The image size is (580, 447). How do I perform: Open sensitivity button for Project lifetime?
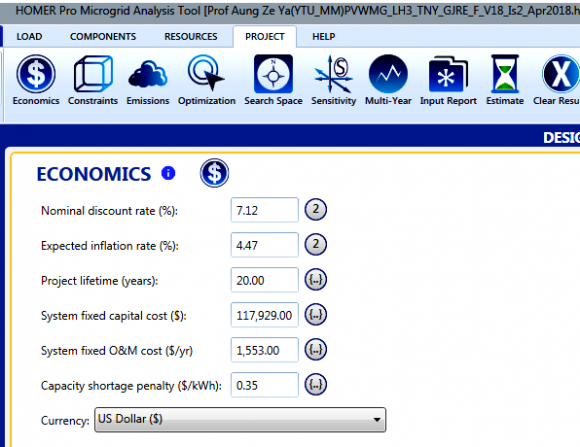click(x=316, y=280)
